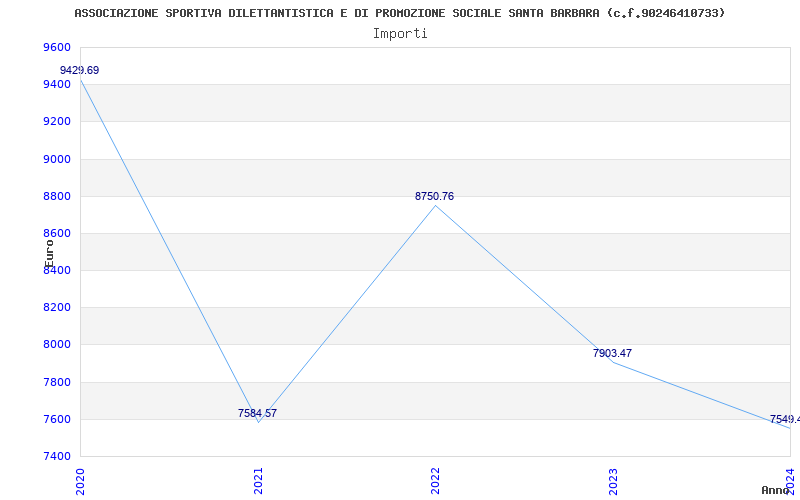Image resolution: width=800 pixels, height=500 pixels.
Task: Select the 2020 x-axis year label
Action: [x=80, y=481]
